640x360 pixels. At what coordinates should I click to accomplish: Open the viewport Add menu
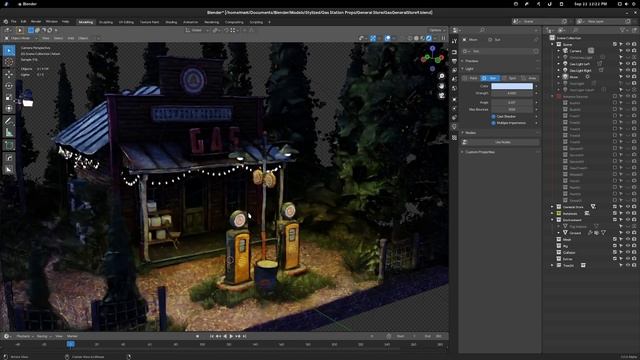tap(71, 38)
